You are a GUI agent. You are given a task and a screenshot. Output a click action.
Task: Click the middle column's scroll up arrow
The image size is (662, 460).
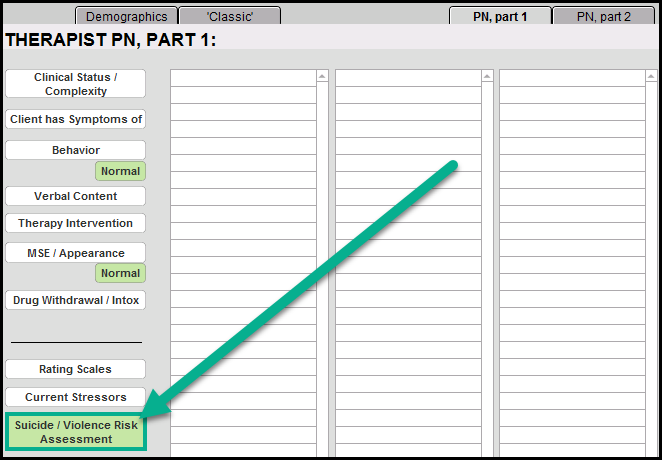click(x=486, y=76)
